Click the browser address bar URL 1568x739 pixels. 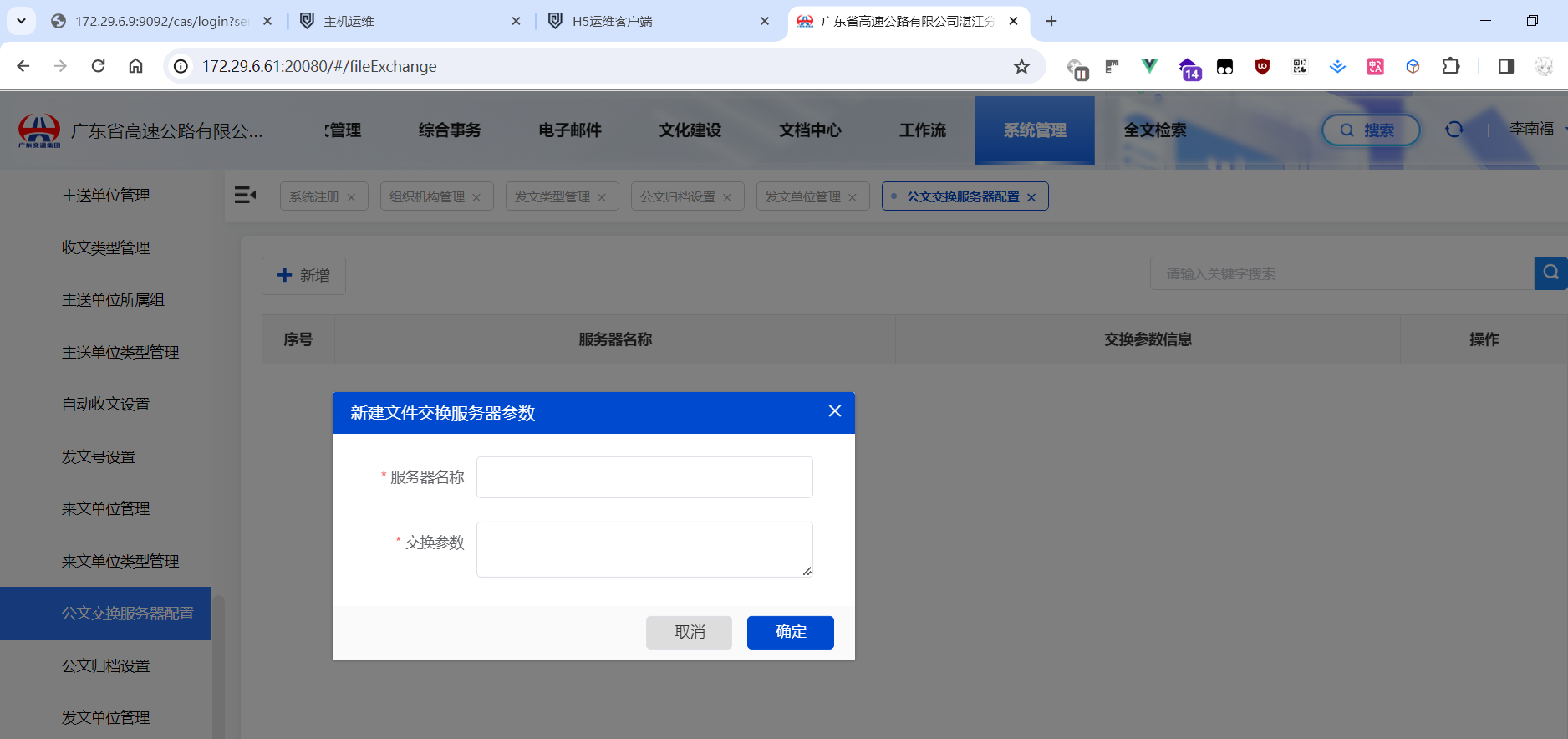click(319, 66)
